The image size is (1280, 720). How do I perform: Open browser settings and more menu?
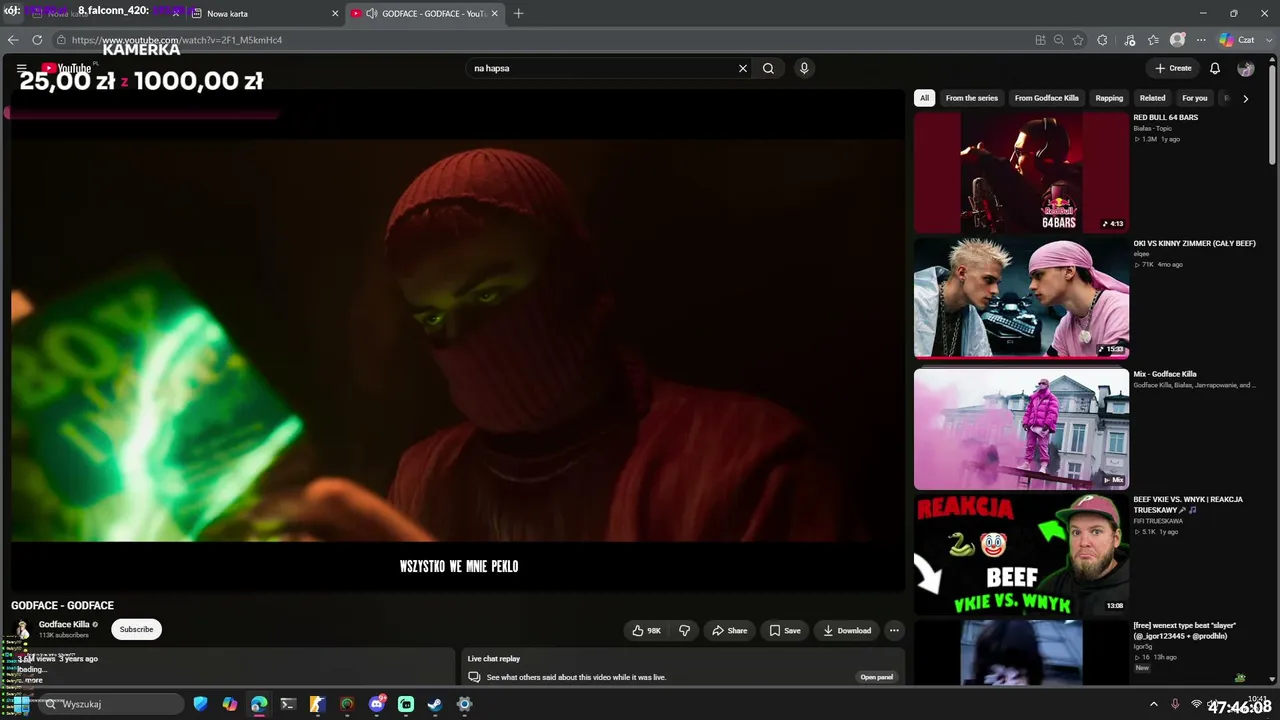click(x=1201, y=40)
